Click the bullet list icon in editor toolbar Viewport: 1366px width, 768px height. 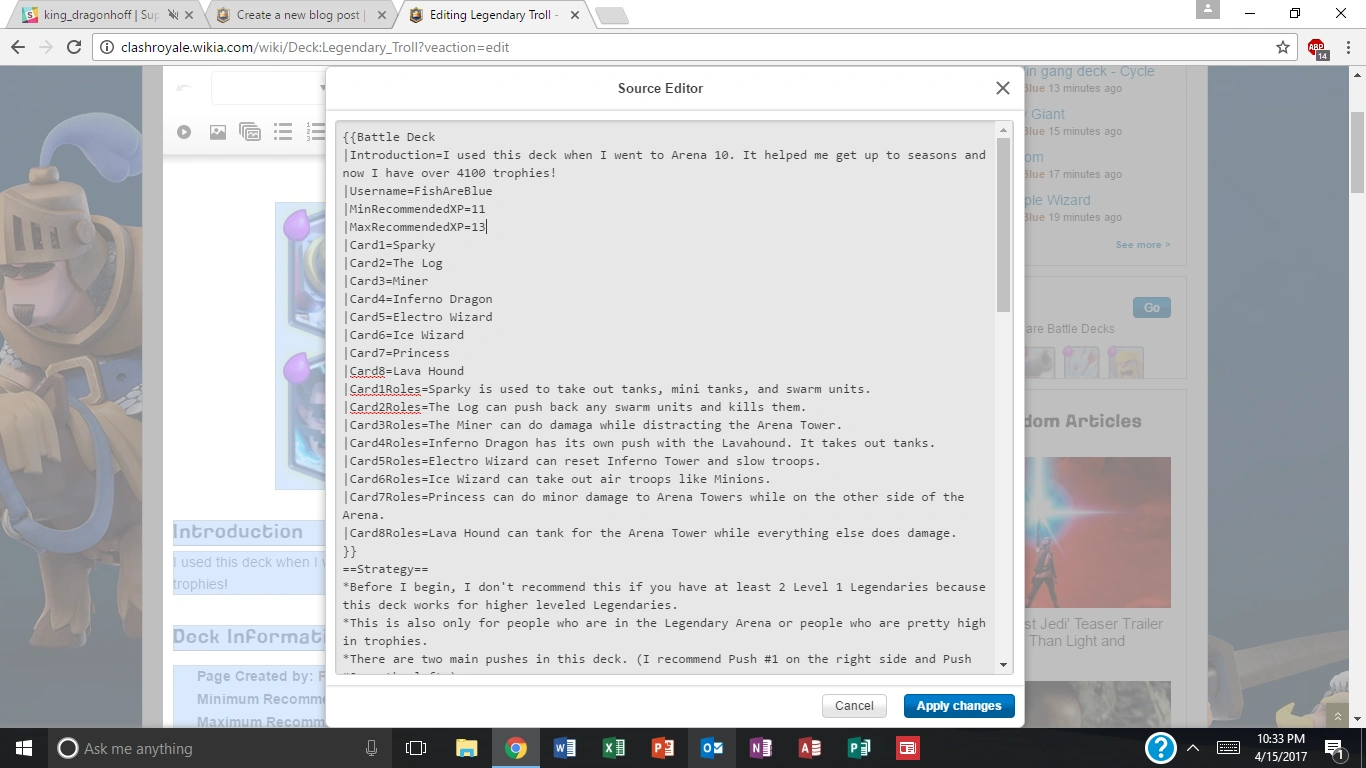pos(283,132)
